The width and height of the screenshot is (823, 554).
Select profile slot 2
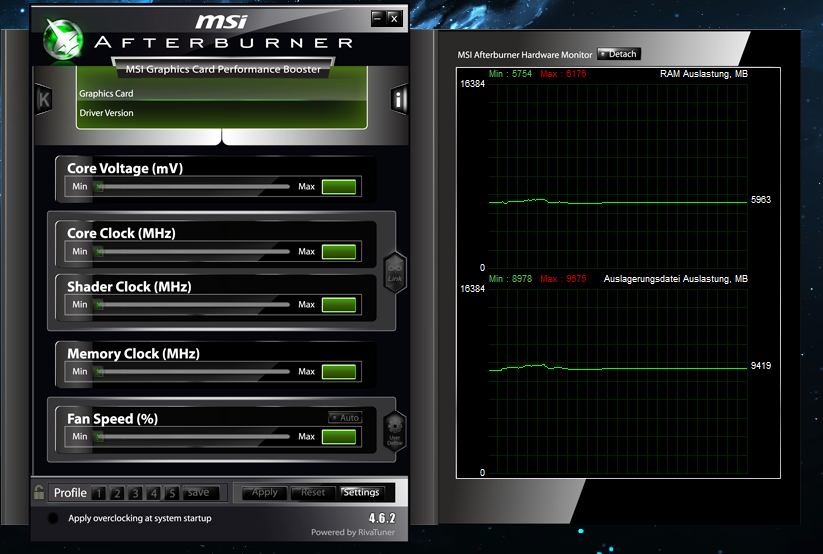[x=117, y=493]
